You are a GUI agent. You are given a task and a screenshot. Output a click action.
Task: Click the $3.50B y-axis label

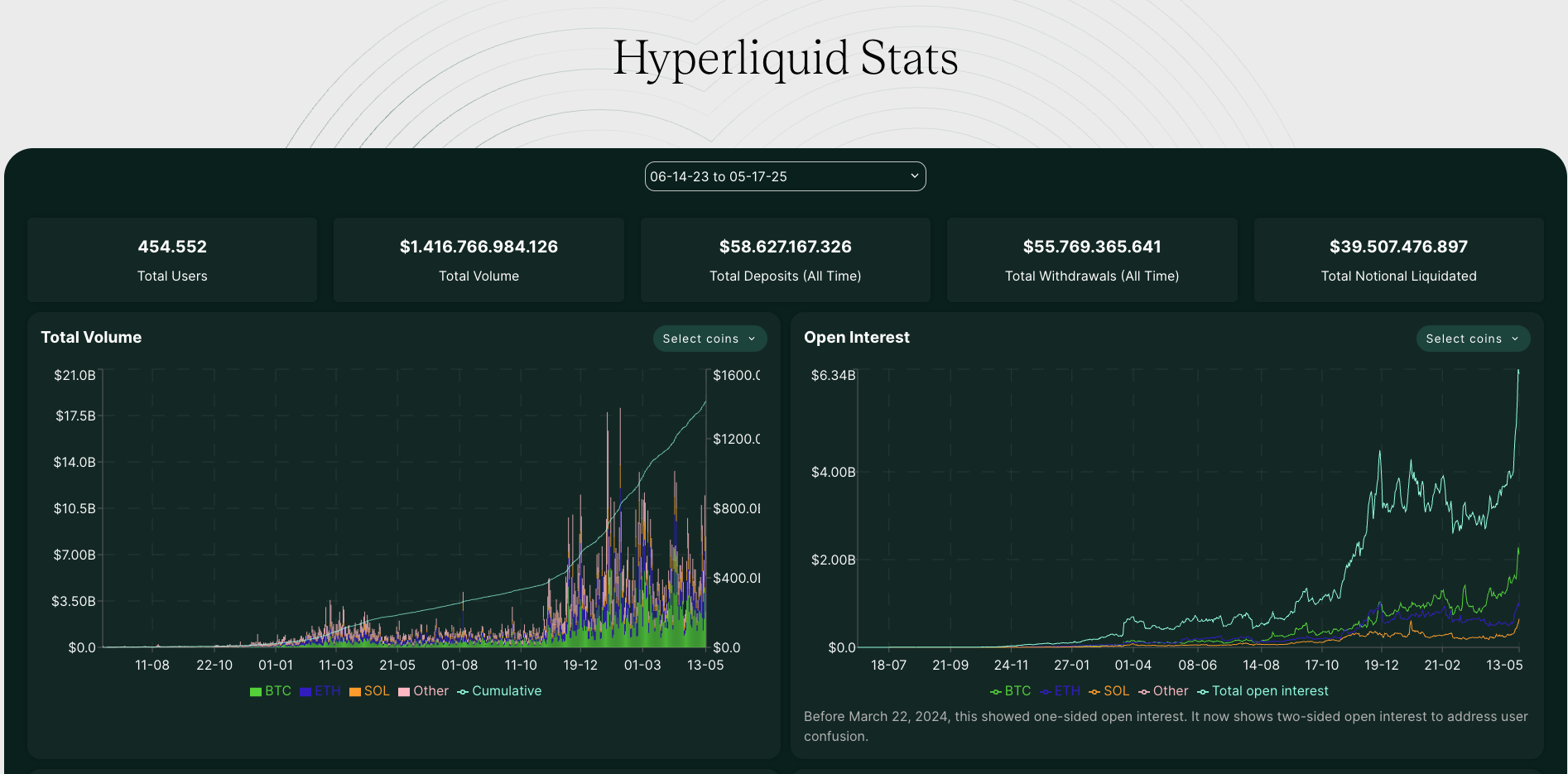[74, 602]
